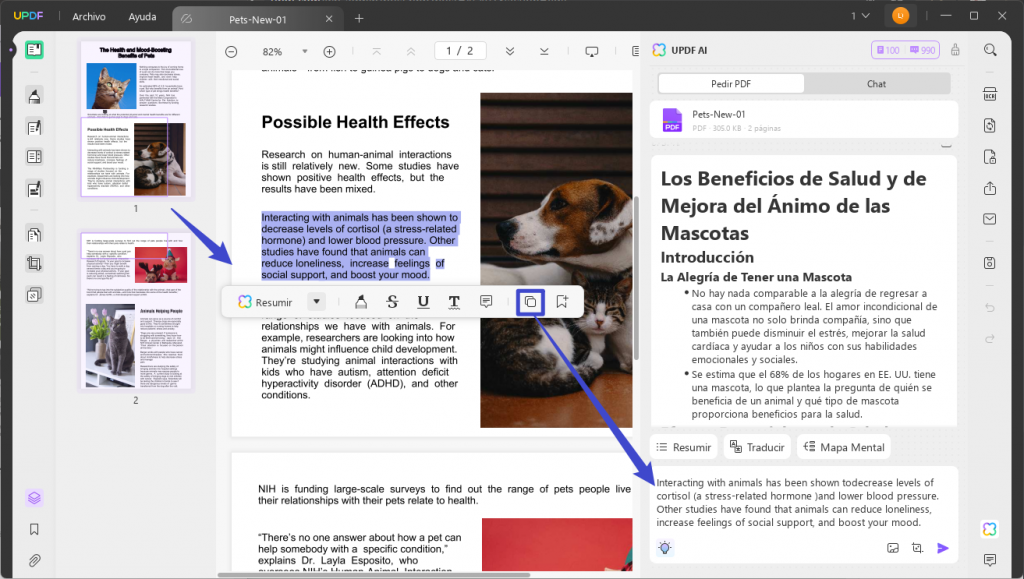Image resolution: width=1024 pixels, height=579 pixels.
Task: Click the zoom in icon
Action: point(328,50)
